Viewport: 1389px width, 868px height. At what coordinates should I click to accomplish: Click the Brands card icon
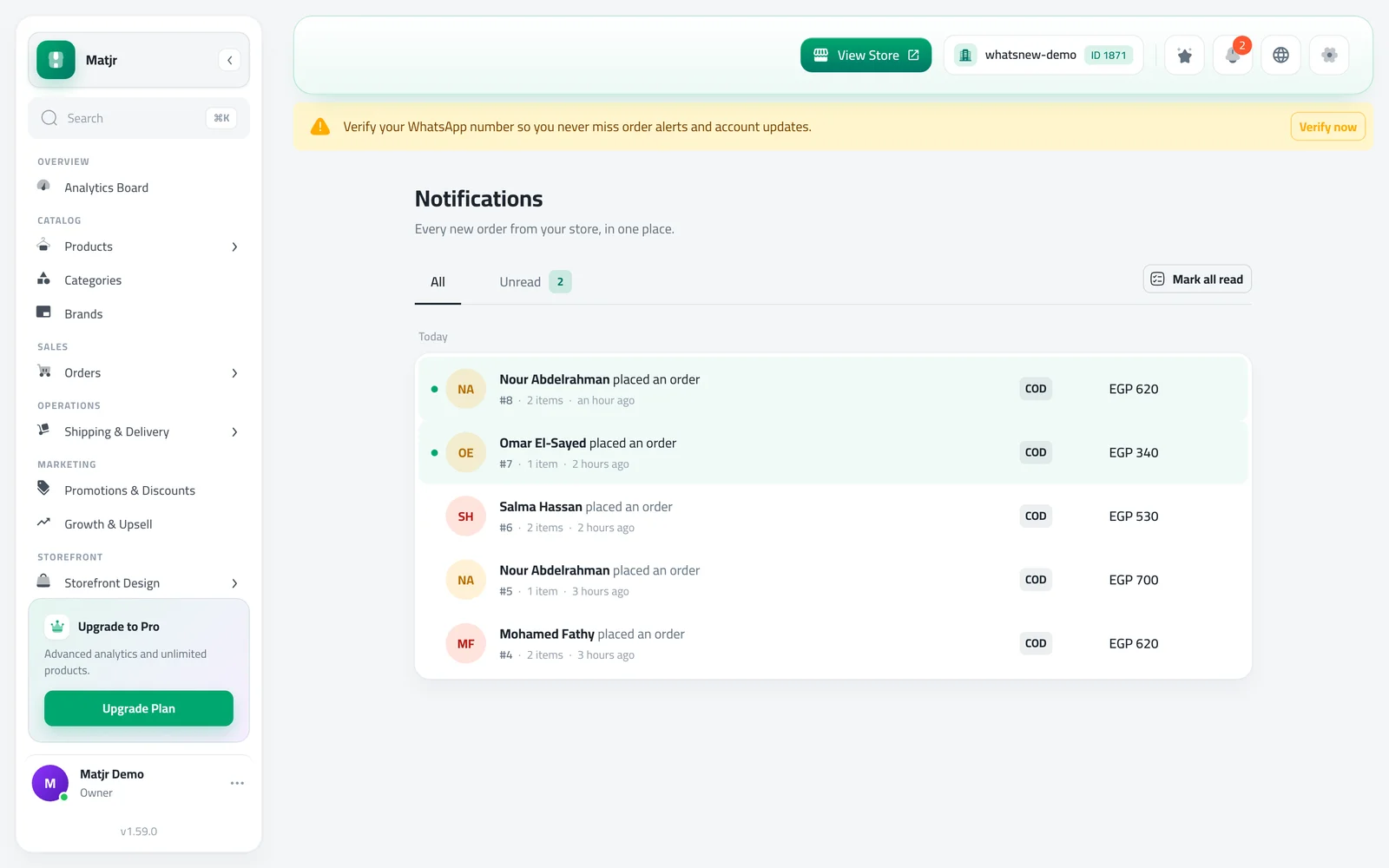[43, 312]
